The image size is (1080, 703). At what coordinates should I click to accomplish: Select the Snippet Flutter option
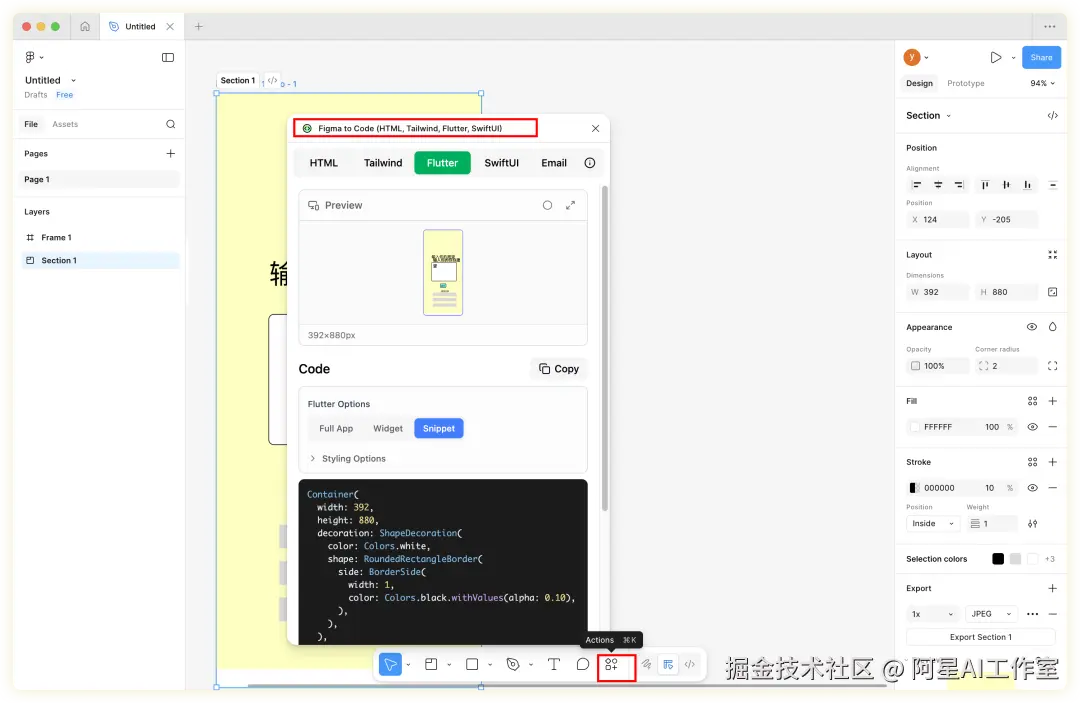coord(439,428)
